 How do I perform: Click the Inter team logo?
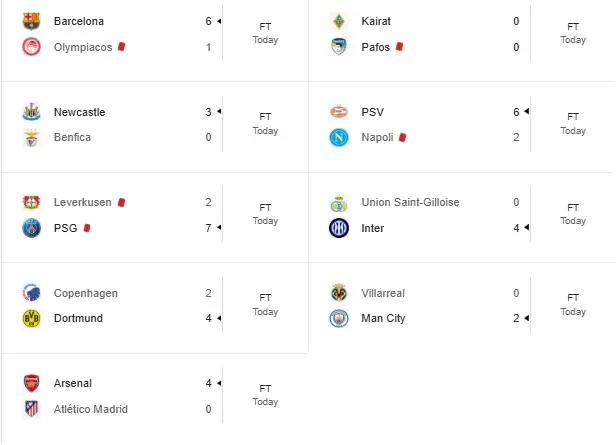(x=339, y=228)
